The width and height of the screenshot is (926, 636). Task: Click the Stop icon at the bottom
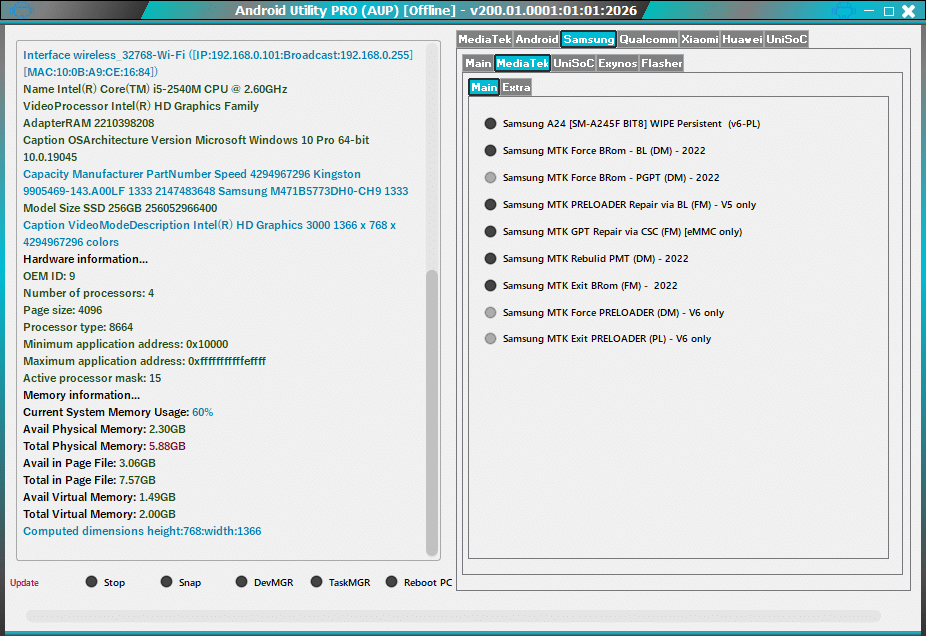pyautogui.click(x=92, y=582)
